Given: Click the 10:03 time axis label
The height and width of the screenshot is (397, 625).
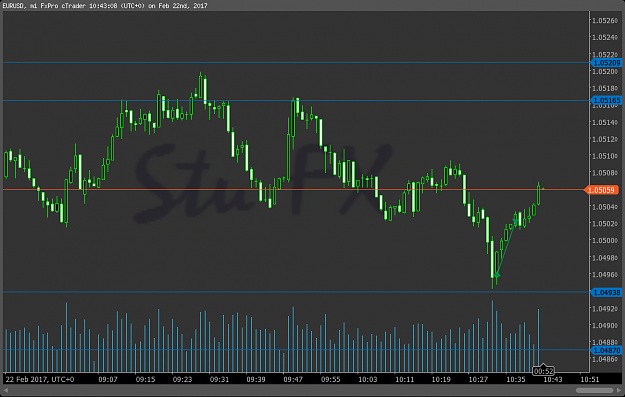Looking at the screenshot, I should point(368,379).
